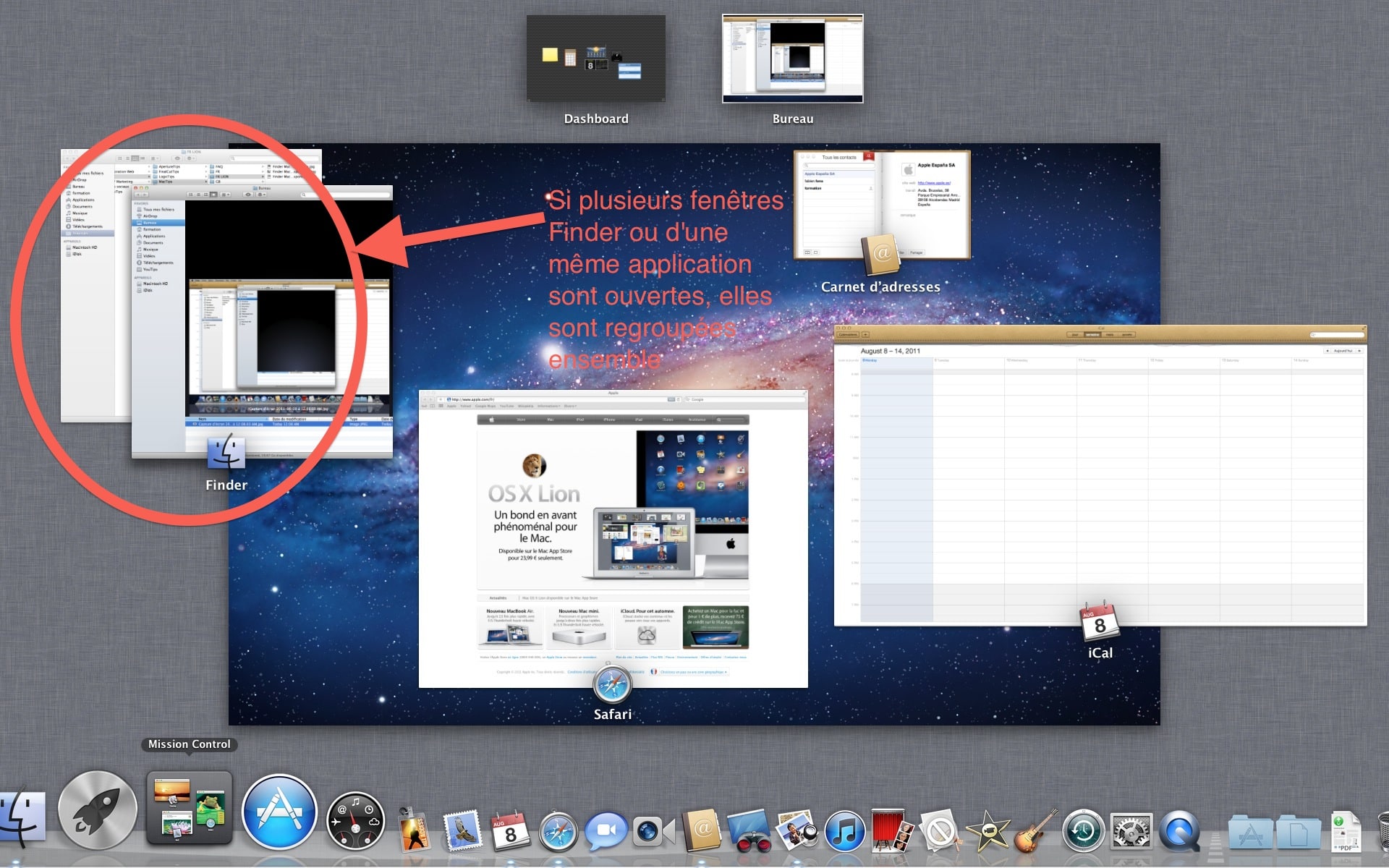Open Time Machine icon in the Dock
This screenshot has width=1389, height=868.
(1083, 830)
